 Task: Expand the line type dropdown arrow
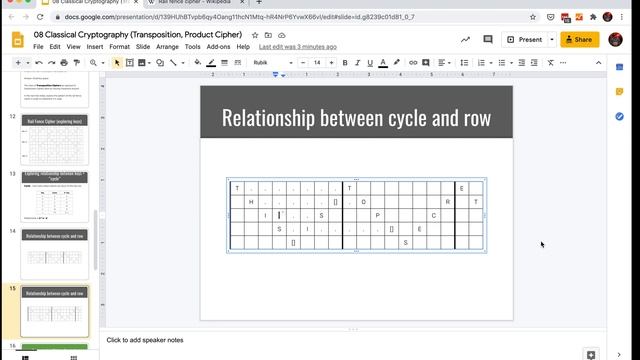click(183, 63)
